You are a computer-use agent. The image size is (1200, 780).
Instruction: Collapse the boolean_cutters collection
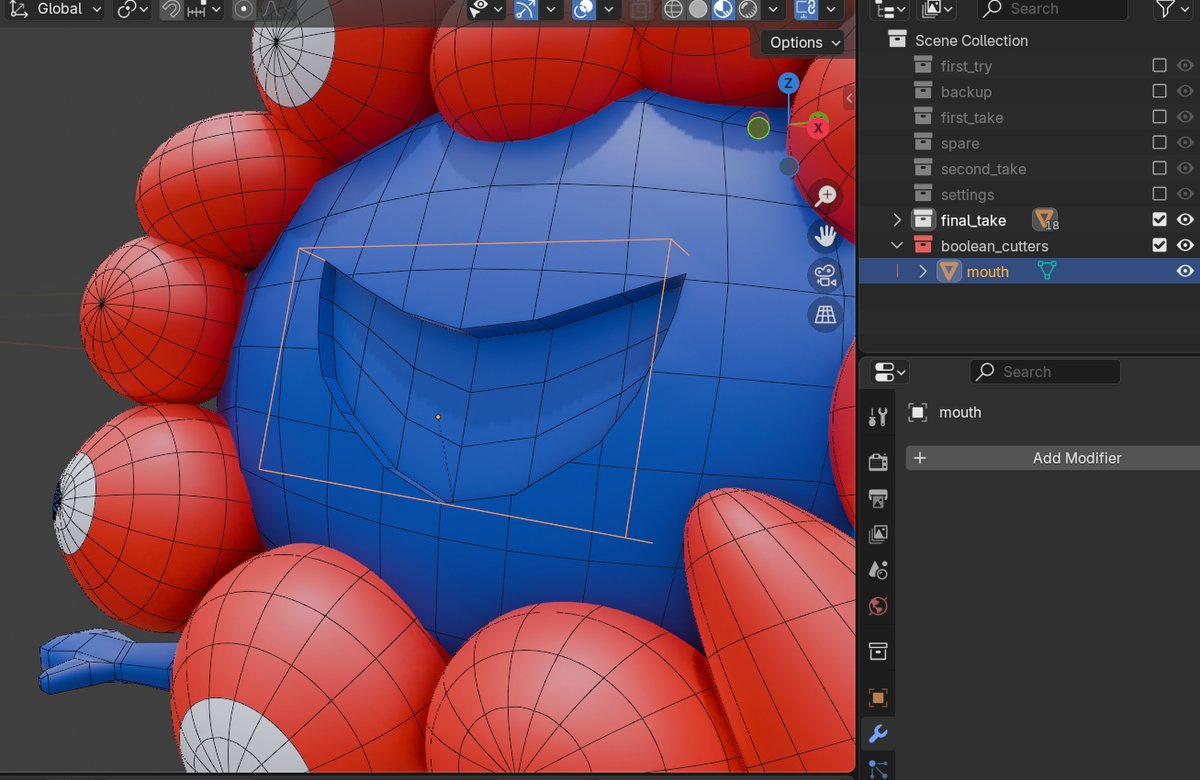coord(897,246)
